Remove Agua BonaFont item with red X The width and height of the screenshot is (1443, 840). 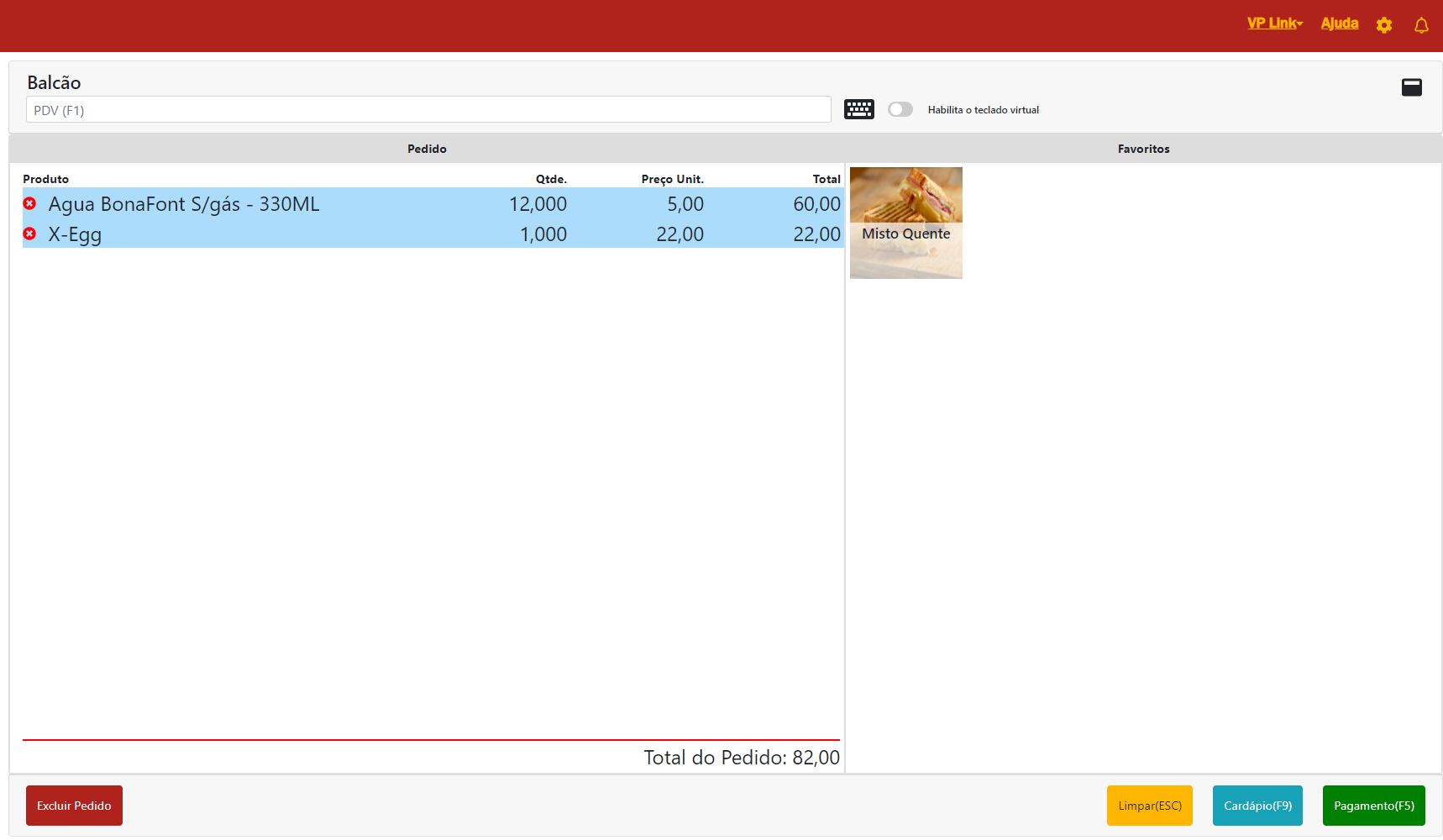(29, 203)
